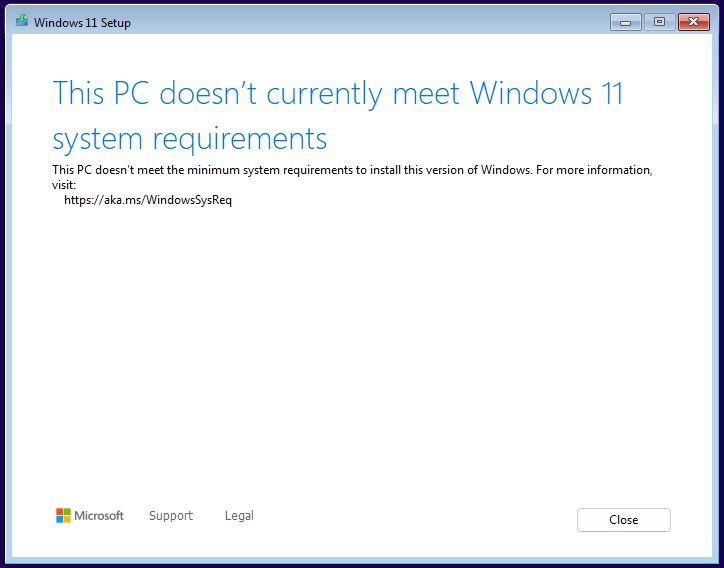Click the empty middle of the title bar

pyautogui.click(x=370, y=22)
